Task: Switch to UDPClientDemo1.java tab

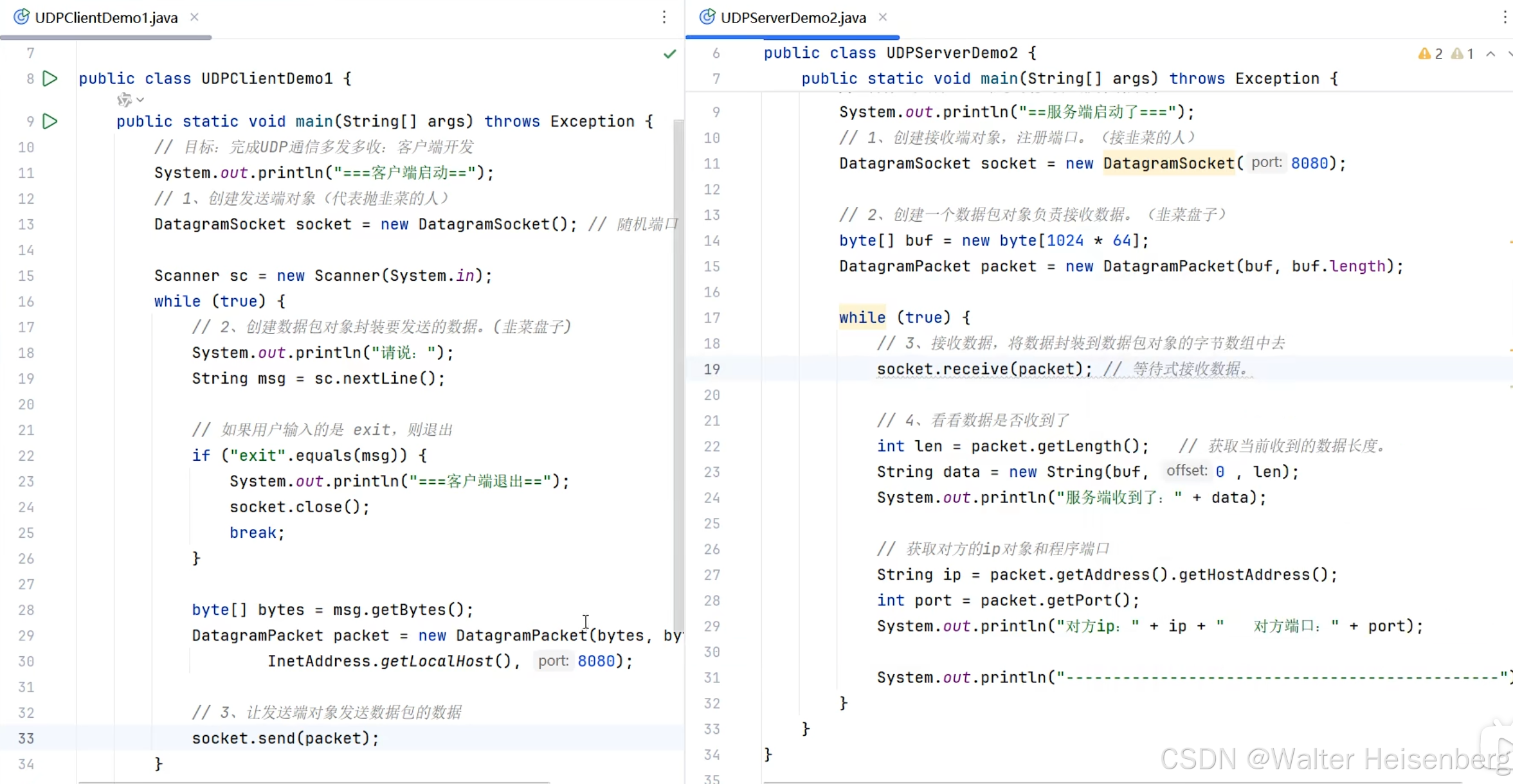Action: (106, 17)
